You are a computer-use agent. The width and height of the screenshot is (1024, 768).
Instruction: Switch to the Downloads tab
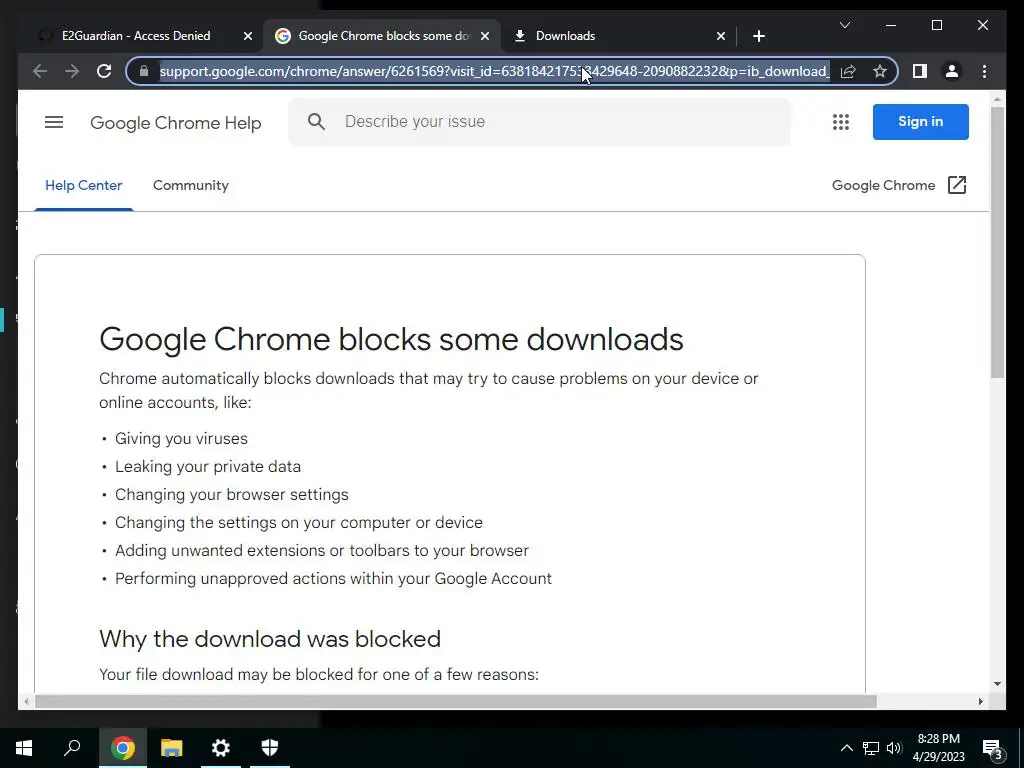click(565, 36)
